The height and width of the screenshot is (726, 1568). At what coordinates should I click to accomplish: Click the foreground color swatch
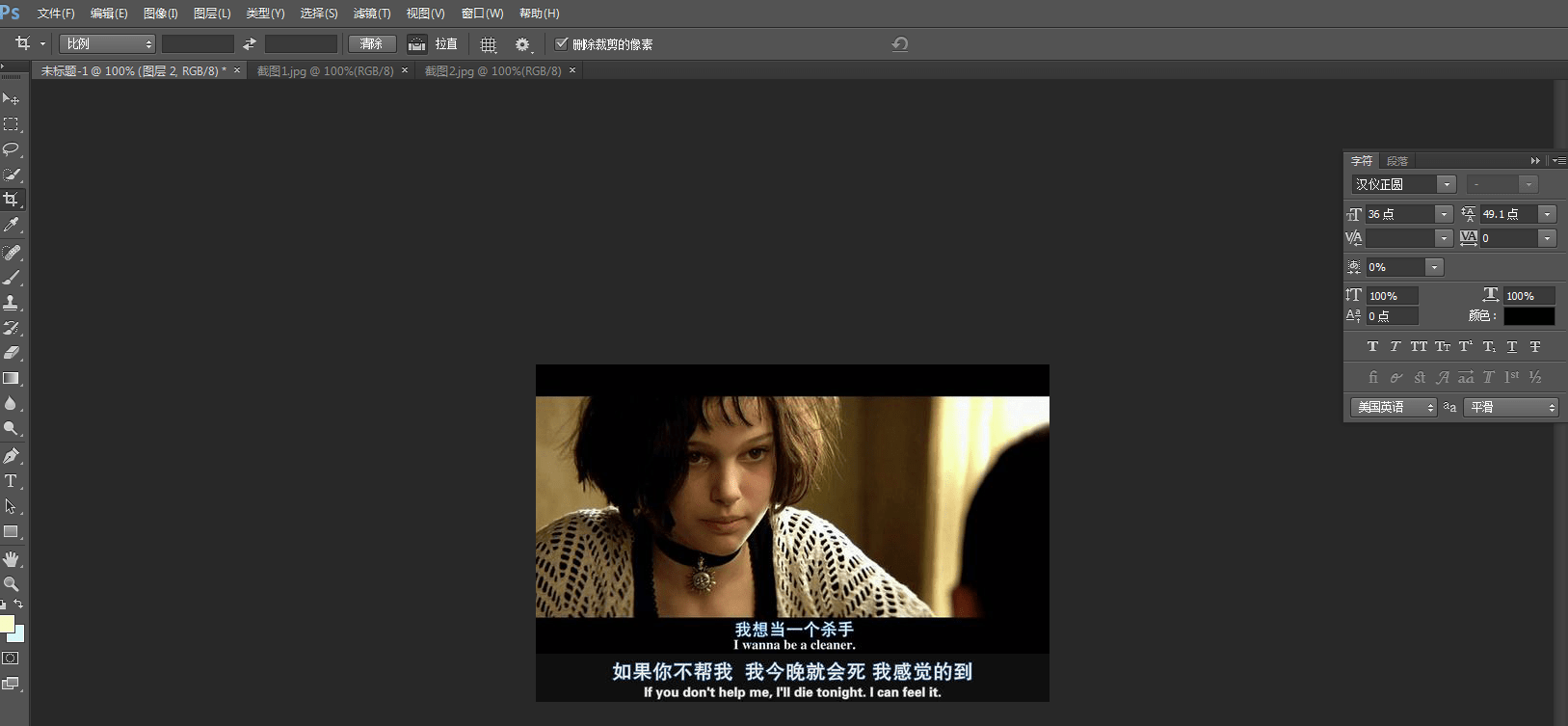point(7,624)
